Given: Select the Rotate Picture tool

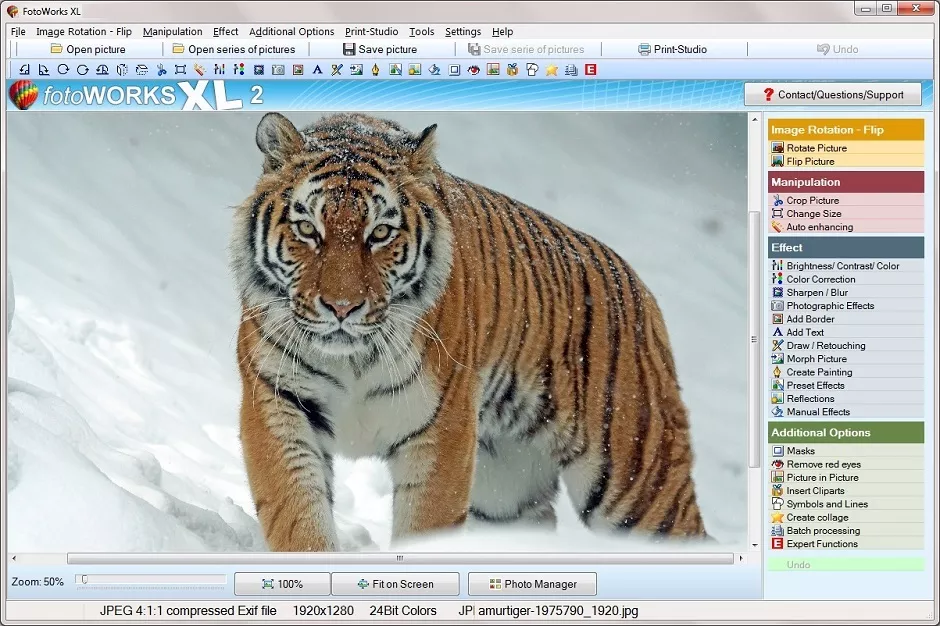Looking at the screenshot, I should 815,147.
